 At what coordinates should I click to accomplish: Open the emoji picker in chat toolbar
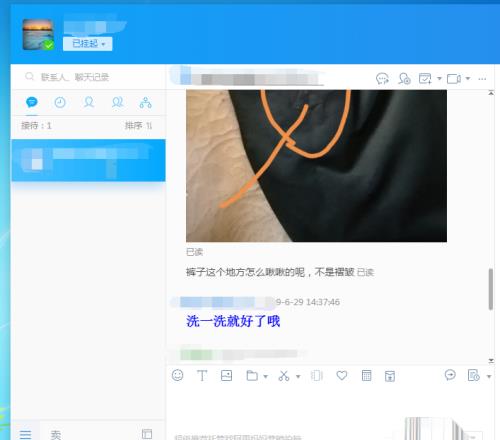point(177,376)
